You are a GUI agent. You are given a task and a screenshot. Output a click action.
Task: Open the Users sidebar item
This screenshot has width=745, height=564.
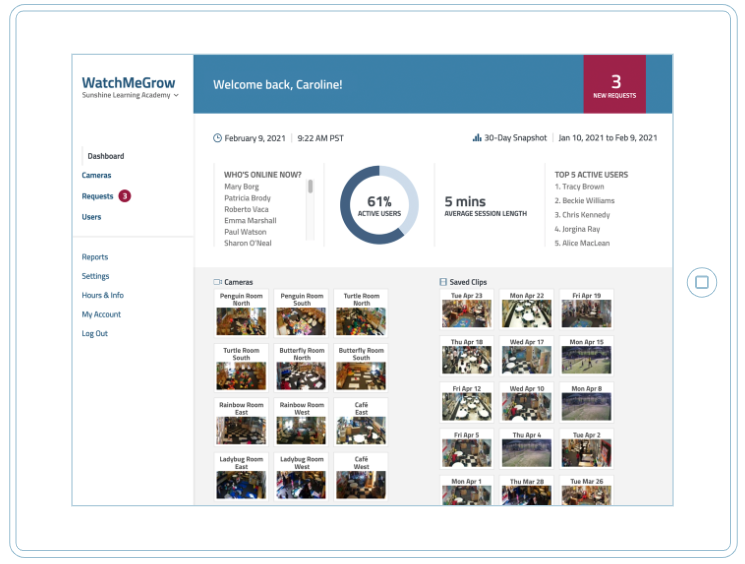pyautogui.click(x=91, y=217)
